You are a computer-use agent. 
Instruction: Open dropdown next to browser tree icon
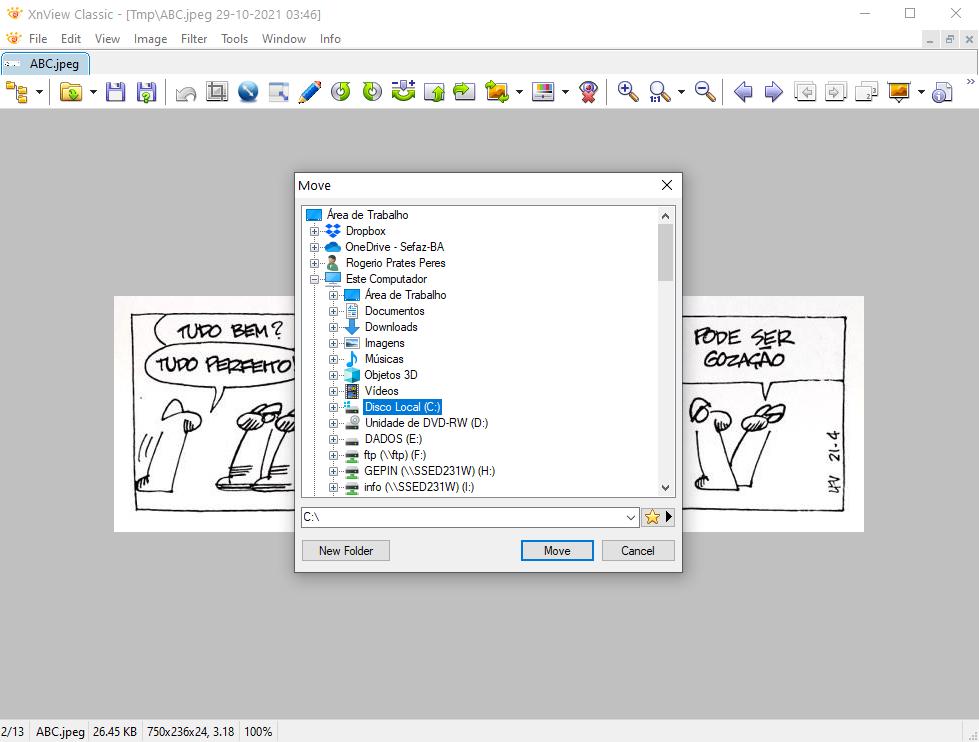[39, 92]
